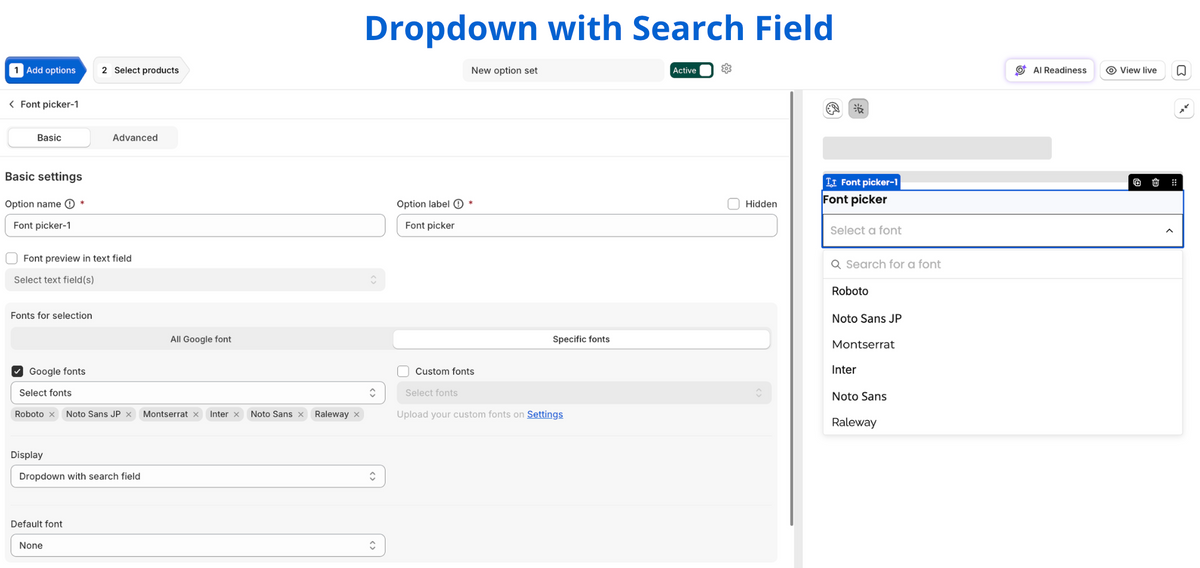Remove the Inter font tag
Image resolution: width=1200 pixels, height=568 pixels.
click(x=237, y=414)
